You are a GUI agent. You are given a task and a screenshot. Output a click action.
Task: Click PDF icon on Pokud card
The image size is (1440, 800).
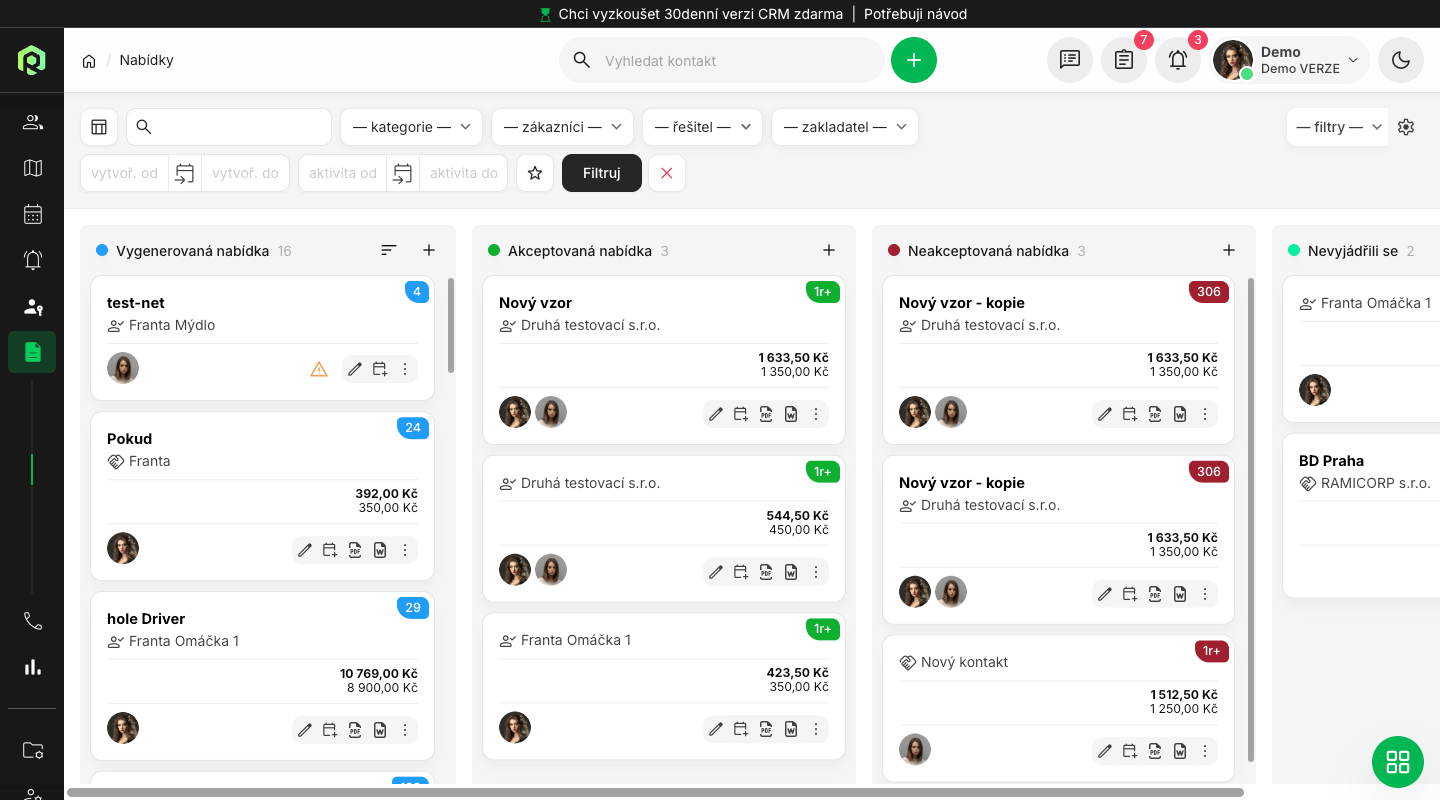pyautogui.click(x=355, y=550)
